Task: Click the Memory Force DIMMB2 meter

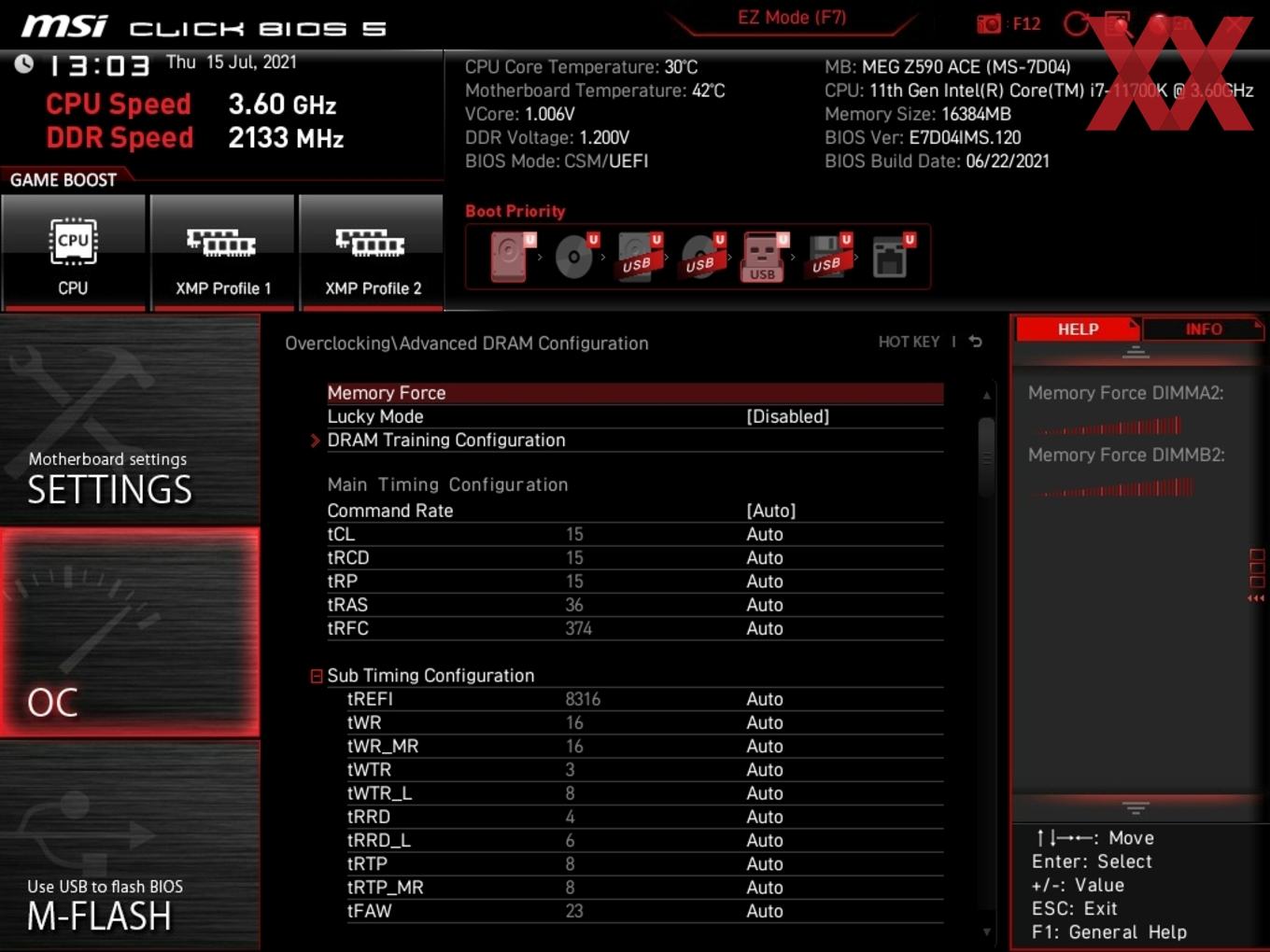Action: coord(1115,487)
